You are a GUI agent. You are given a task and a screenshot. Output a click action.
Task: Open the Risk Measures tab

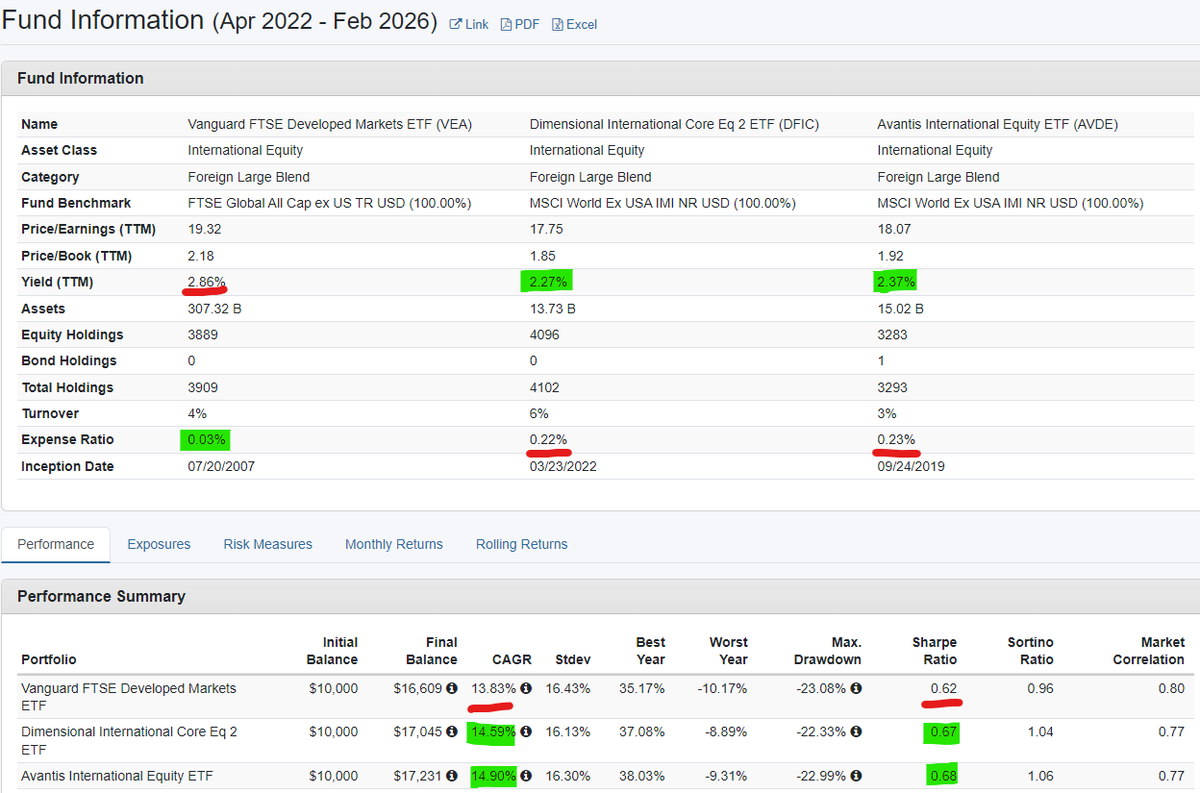tap(268, 544)
